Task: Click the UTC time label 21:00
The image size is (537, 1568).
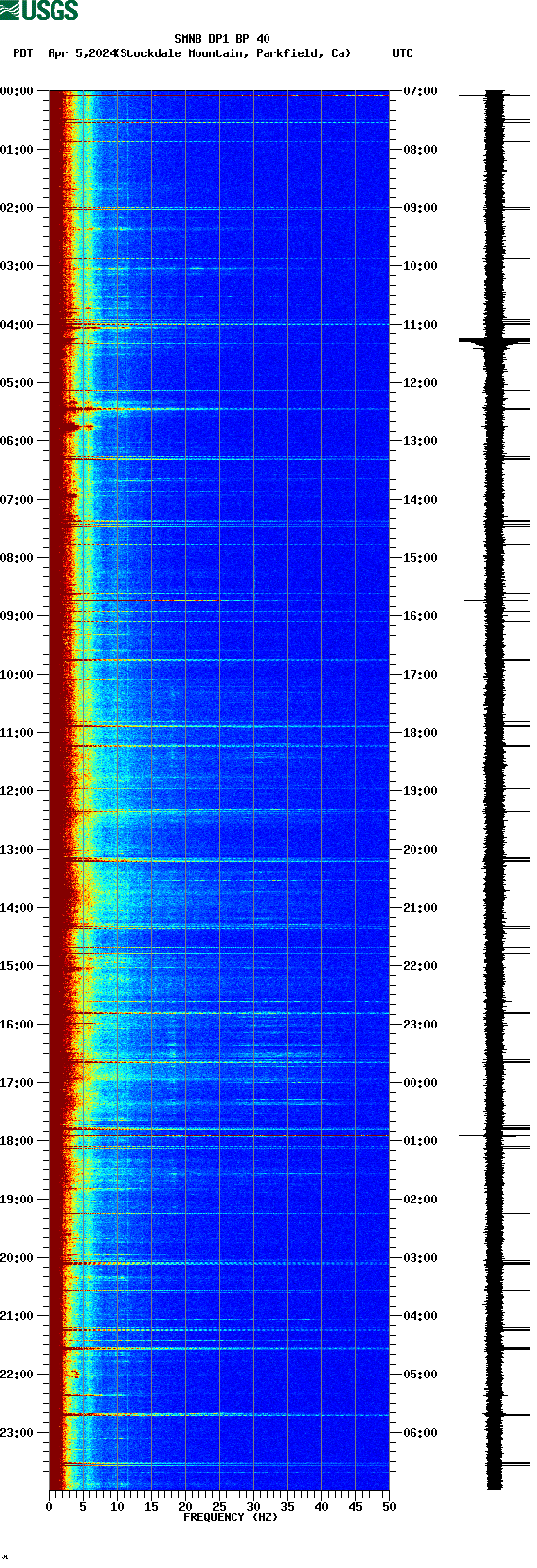Action: click(x=420, y=908)
